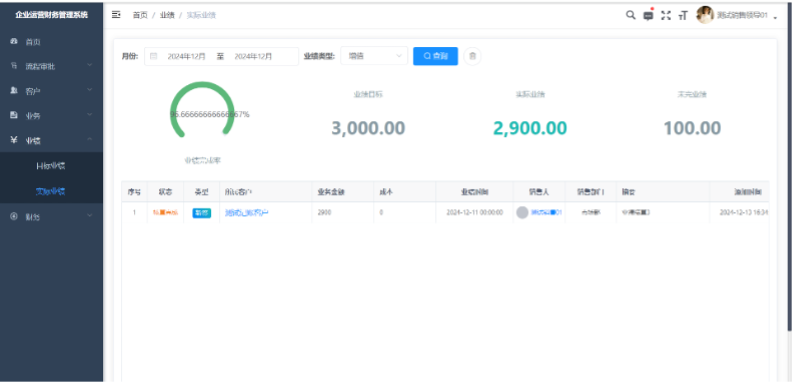Click the salesperson name link in row 1
The height and width of the screenshot is (383, 793).
point(547,212)
